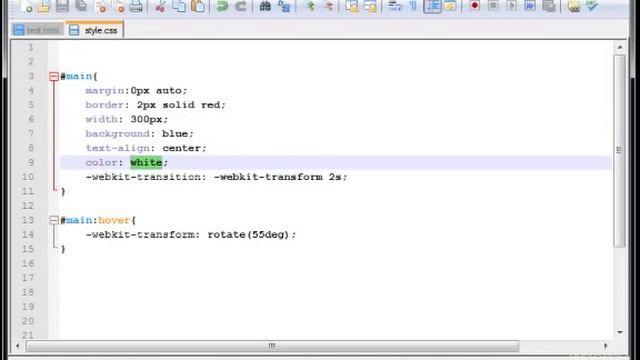Click line number 16 in margin

(28, 264)
